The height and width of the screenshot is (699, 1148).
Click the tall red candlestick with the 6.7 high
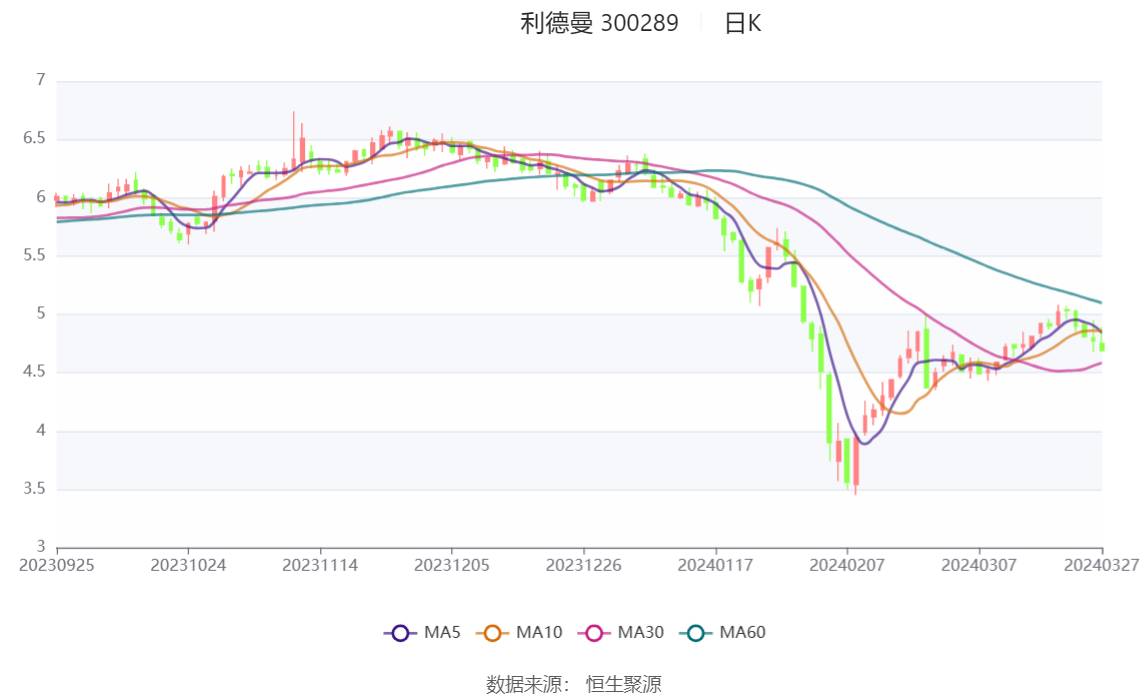coord(294,143)
